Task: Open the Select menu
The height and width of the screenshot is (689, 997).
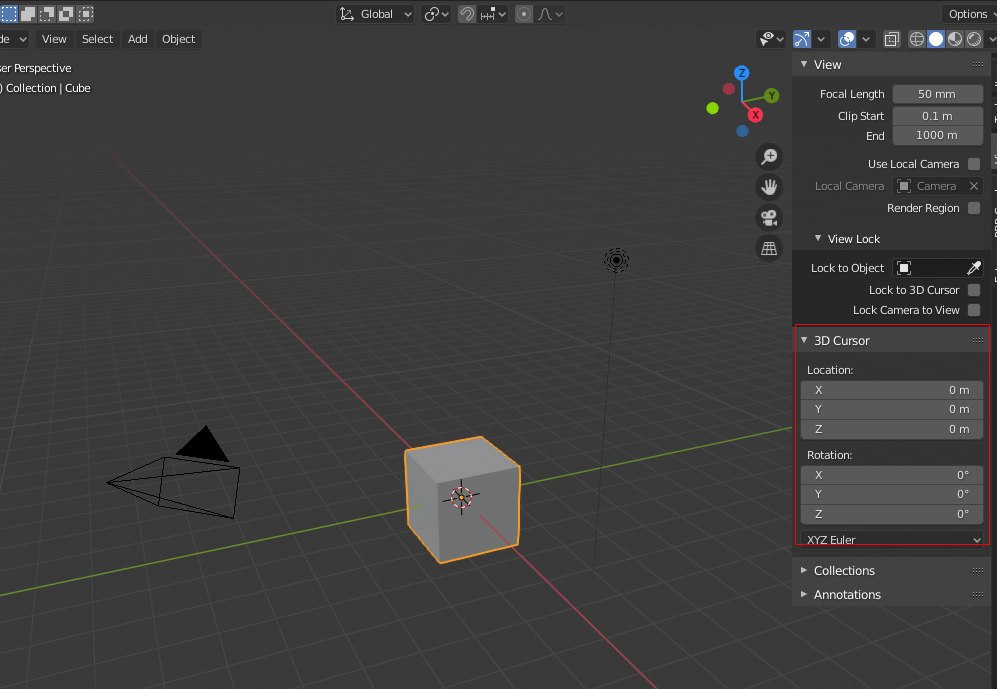Action: 97,39
